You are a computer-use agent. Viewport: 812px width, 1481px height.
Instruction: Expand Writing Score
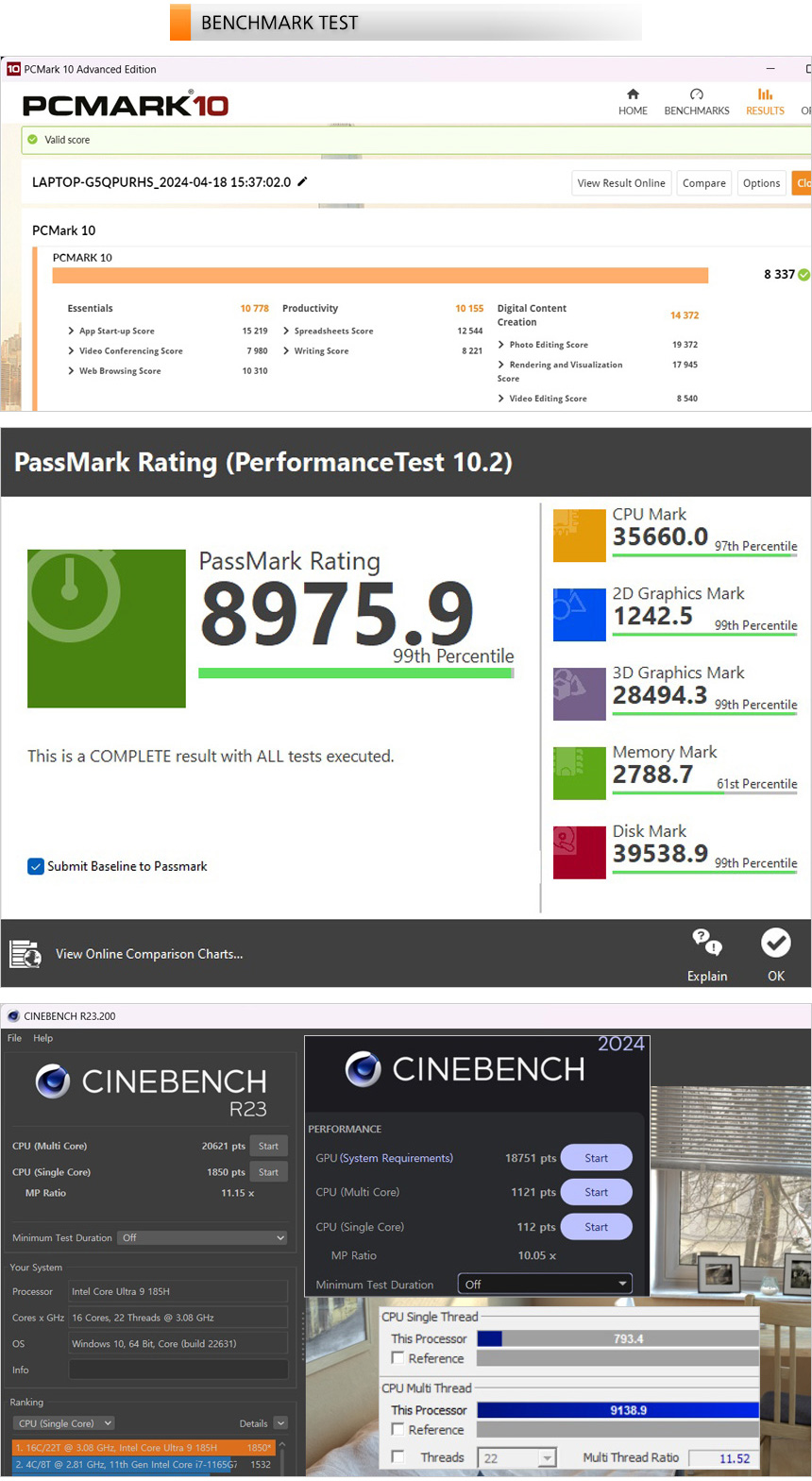(x=286, y=351)
